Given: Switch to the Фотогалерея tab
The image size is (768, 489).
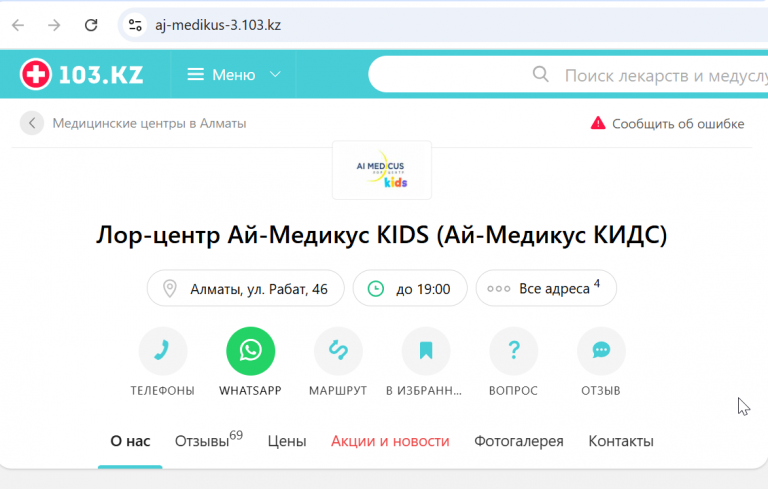Looking at the screenshot, I should [519, 441].
